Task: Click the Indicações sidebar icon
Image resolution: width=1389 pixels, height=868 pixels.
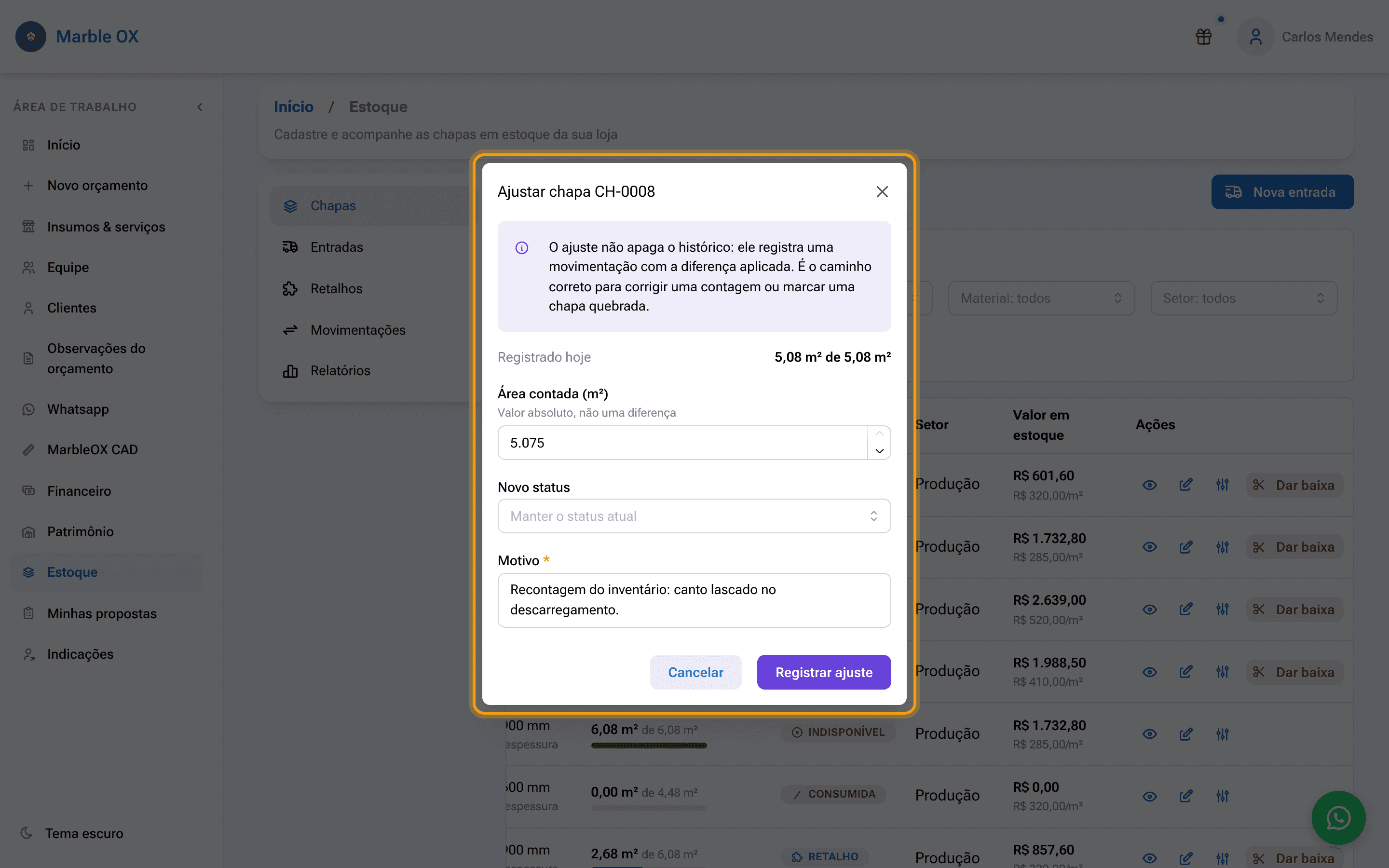Action: point(28,654)
